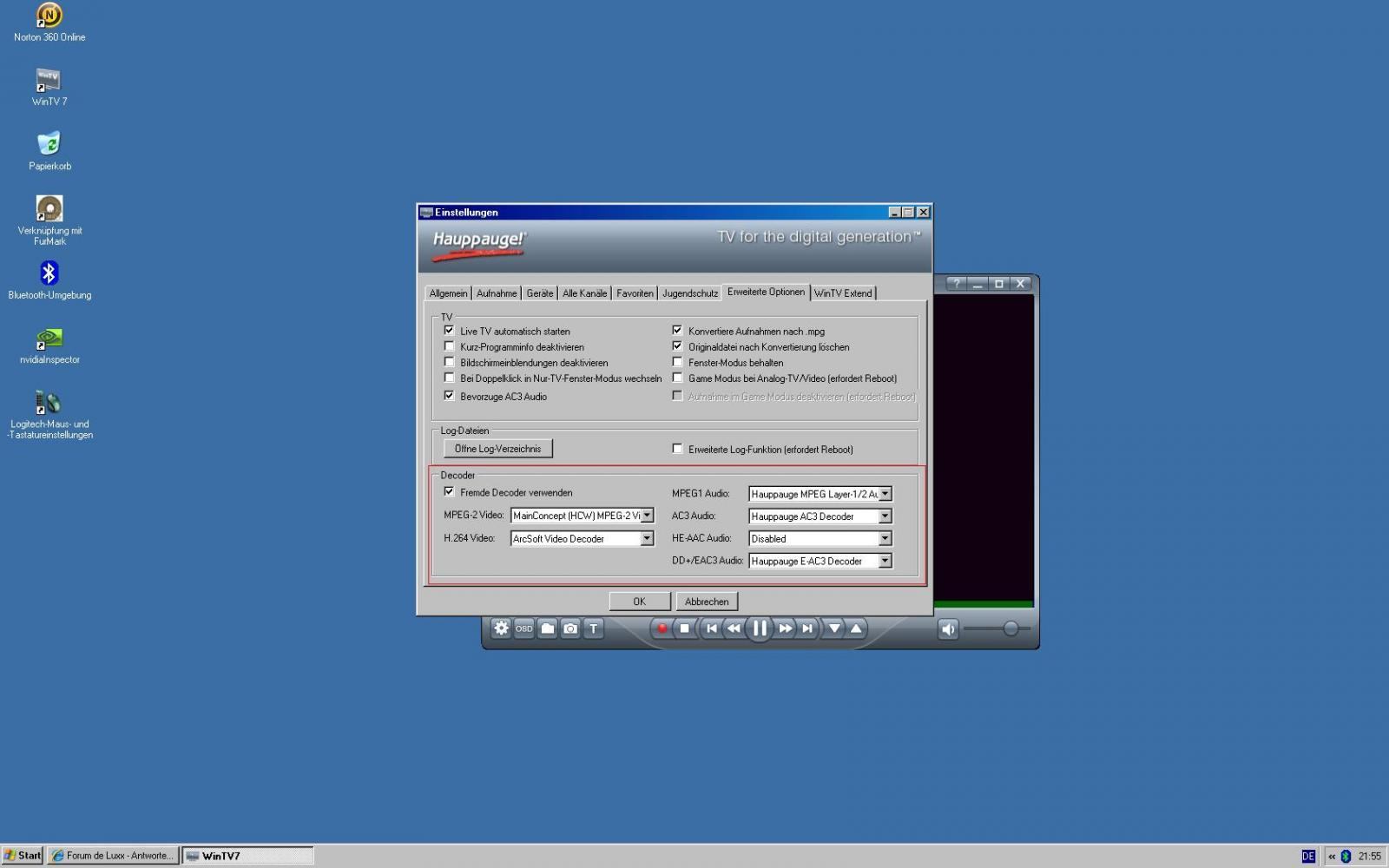Start recording with the red record button
This screenshot has height=868, width=1389.
[662, 628]
